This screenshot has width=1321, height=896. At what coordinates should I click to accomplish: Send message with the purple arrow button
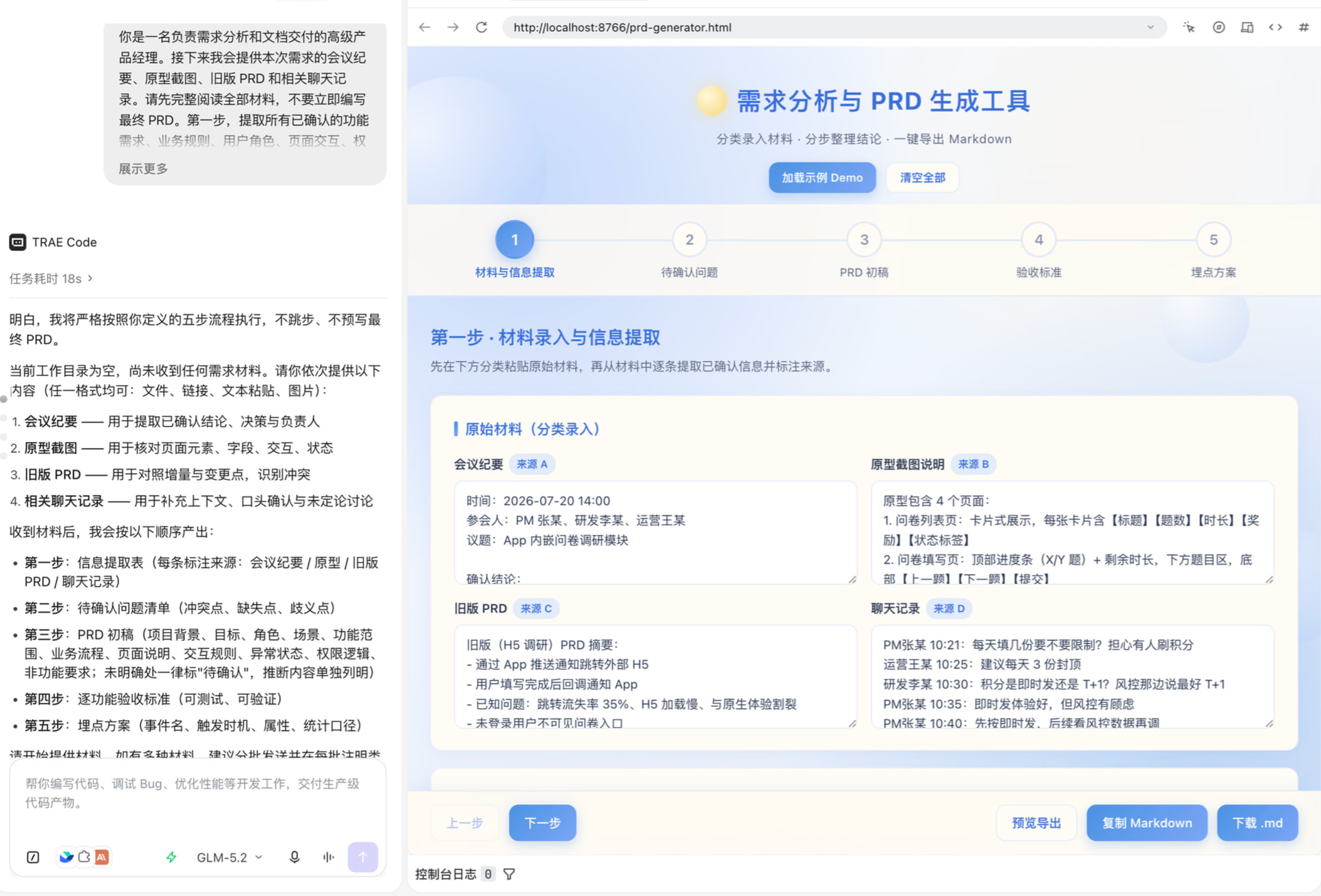click(363, 857)
